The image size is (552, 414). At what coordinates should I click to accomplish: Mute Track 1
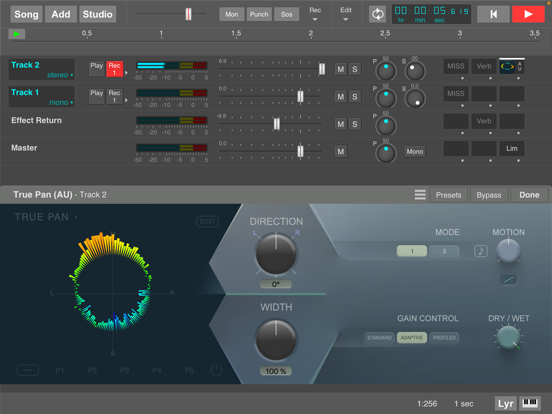[x=340, y=97]
